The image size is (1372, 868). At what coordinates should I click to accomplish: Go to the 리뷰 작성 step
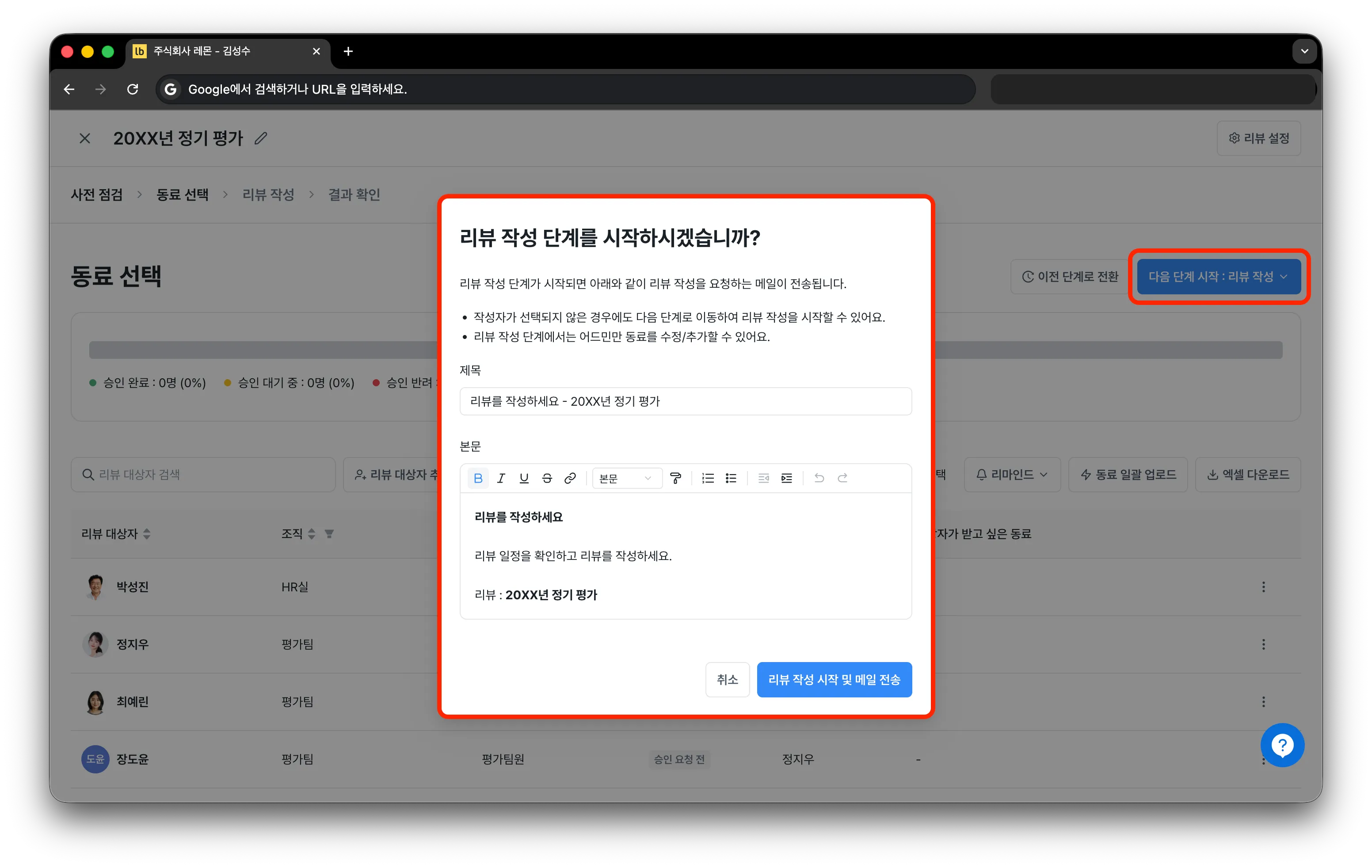[x=268, y=195]
